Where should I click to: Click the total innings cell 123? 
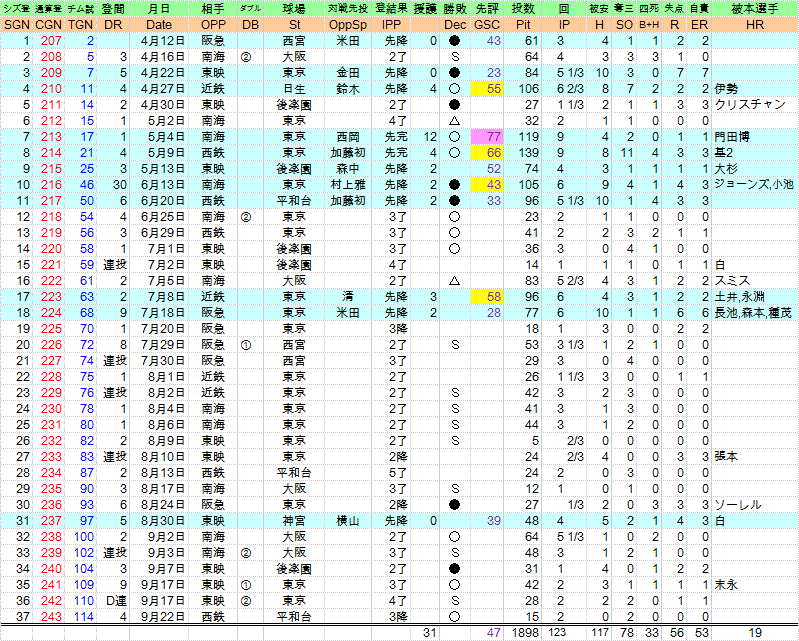coord(556,632)
